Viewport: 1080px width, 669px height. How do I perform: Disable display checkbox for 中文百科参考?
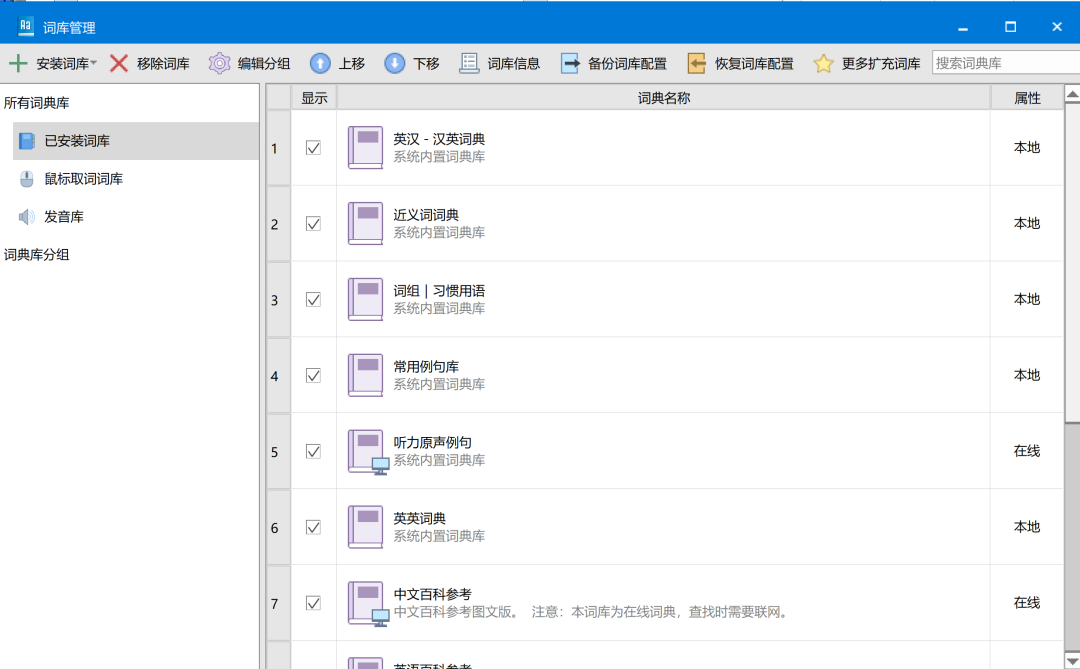(x=313, y=603)
